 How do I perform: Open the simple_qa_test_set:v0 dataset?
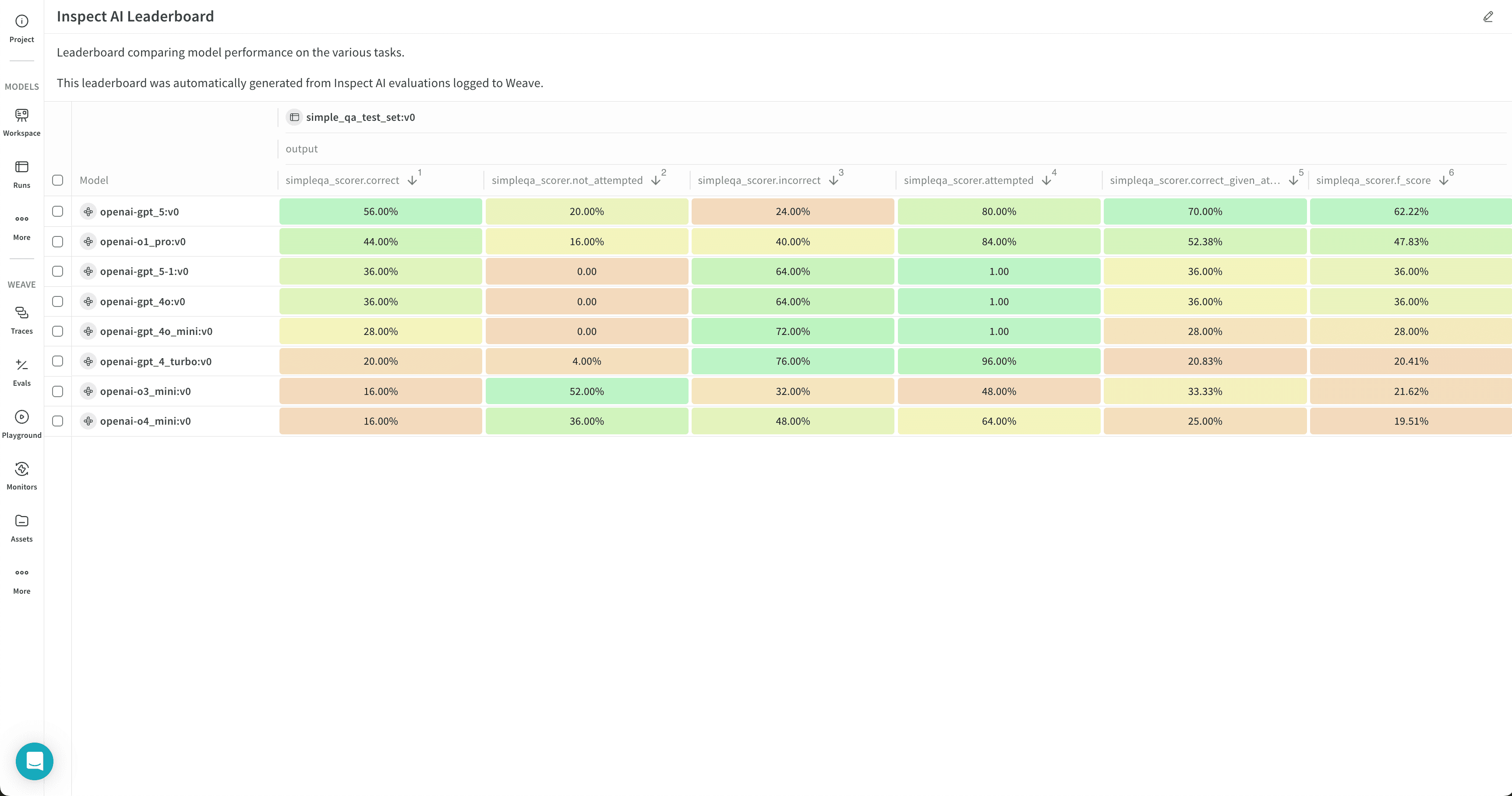pos(359,117)
